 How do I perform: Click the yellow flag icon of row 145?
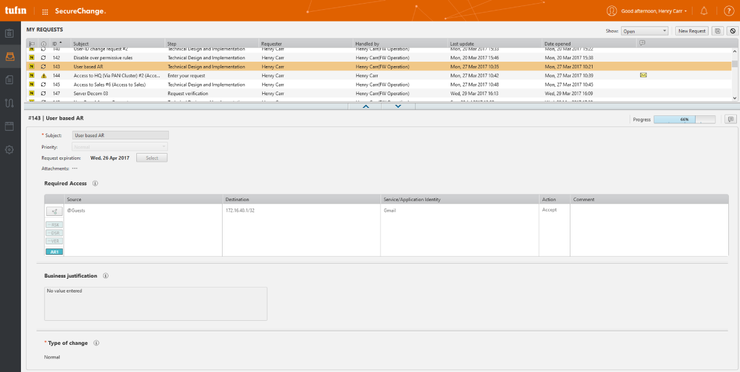pos(32,85)
